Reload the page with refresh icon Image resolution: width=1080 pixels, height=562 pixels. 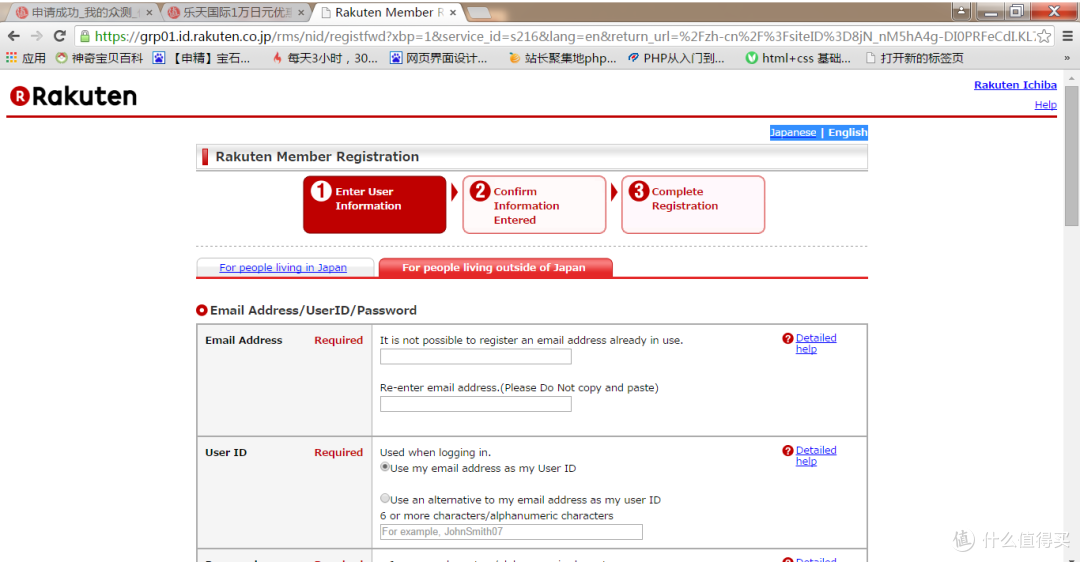point(59,36)
